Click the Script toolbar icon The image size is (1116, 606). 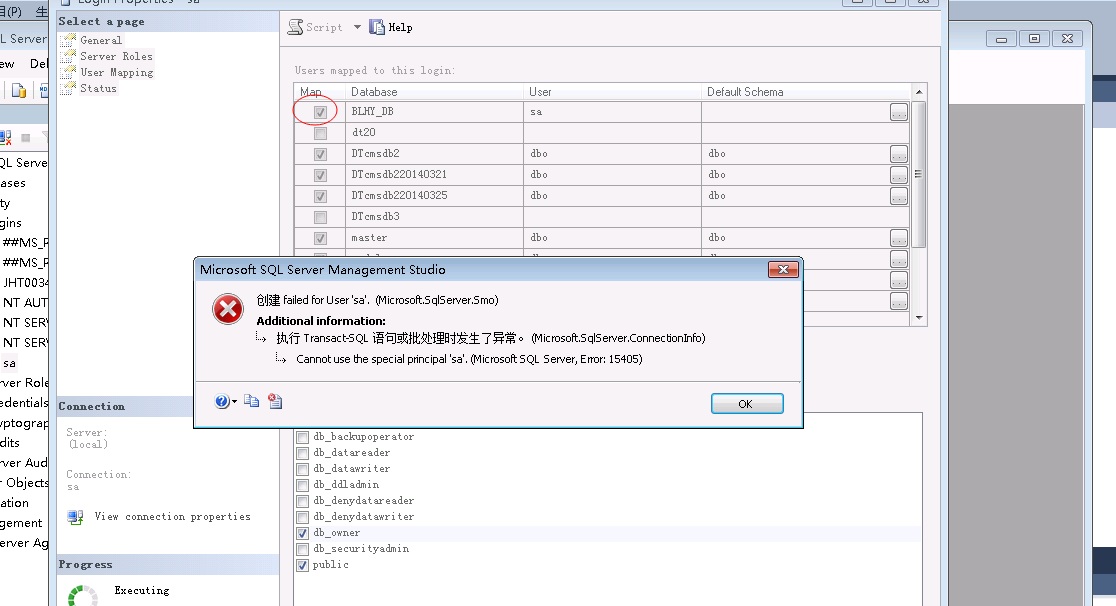pos(296,27)
